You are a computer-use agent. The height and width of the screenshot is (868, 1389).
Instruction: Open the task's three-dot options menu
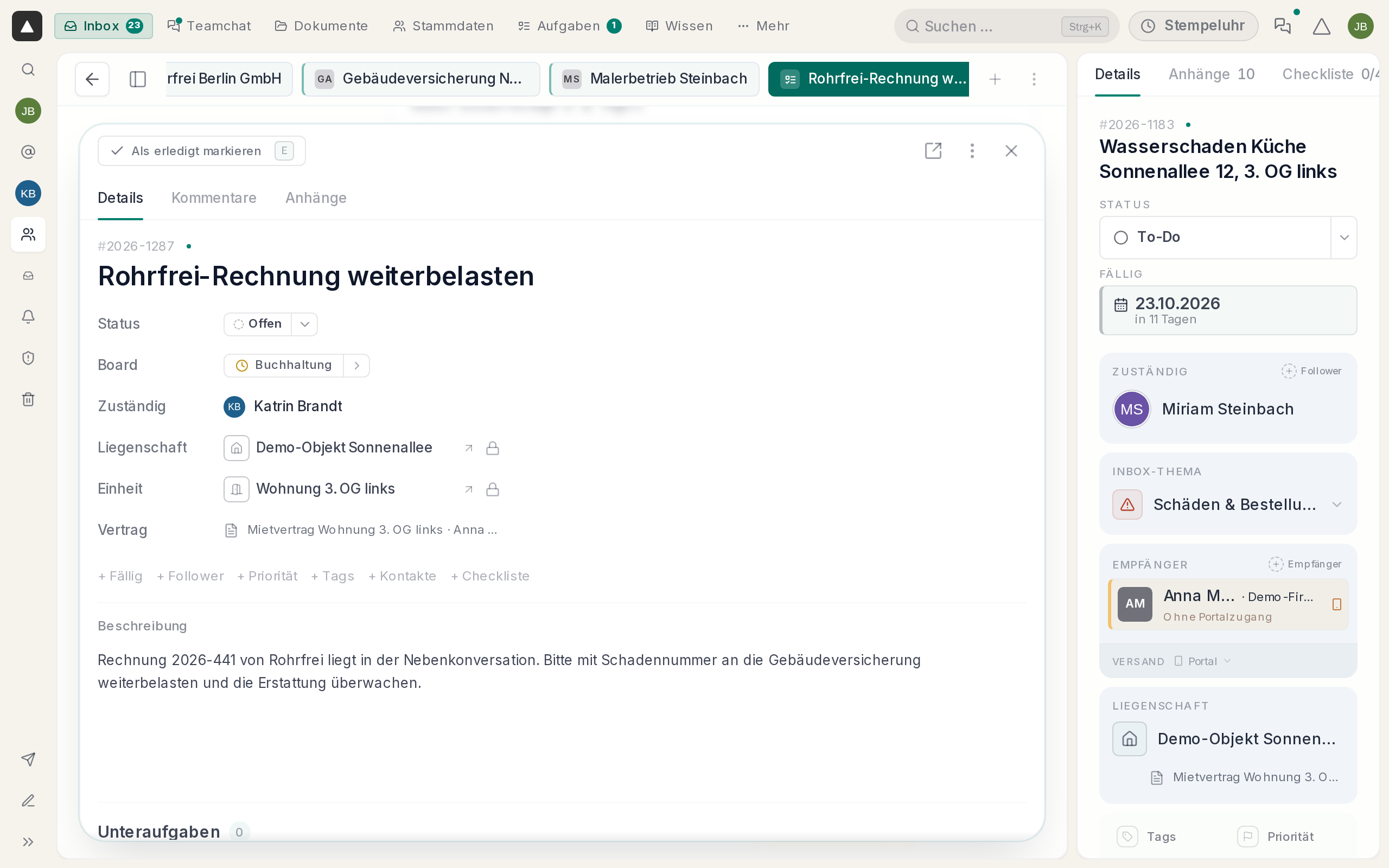tap(972, 150)
